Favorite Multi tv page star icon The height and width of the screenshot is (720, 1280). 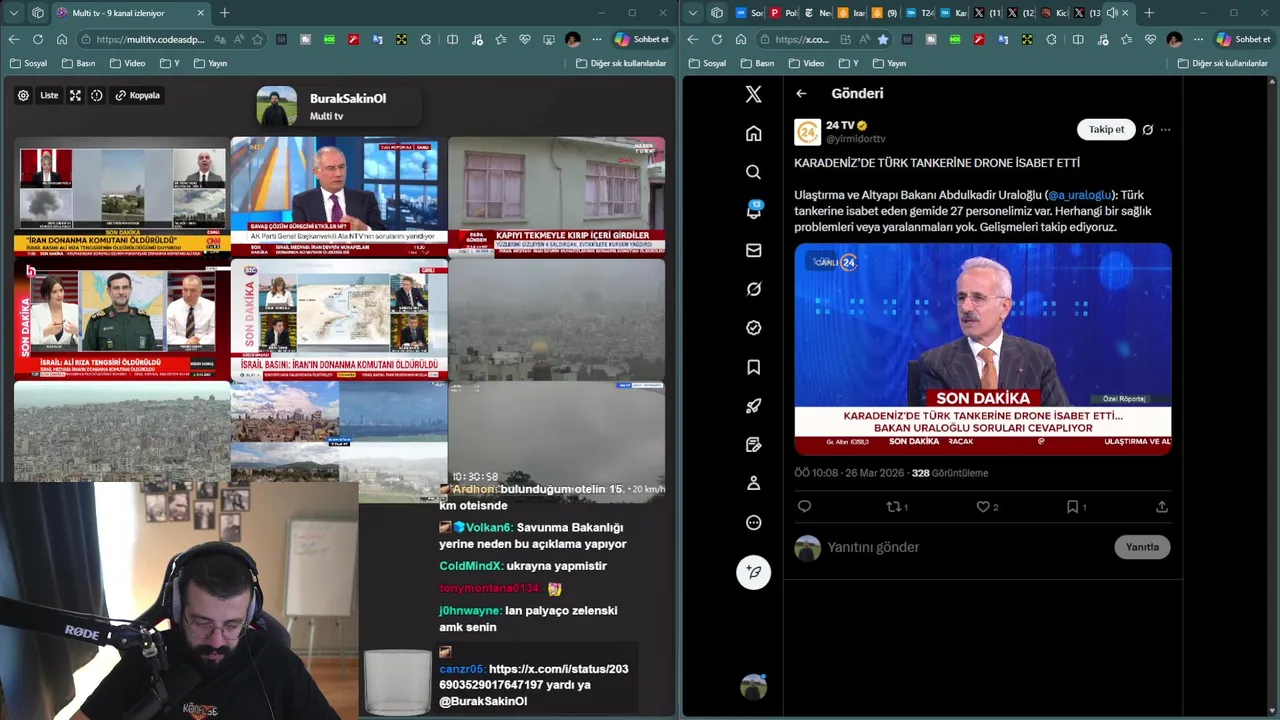click(258, 39)
